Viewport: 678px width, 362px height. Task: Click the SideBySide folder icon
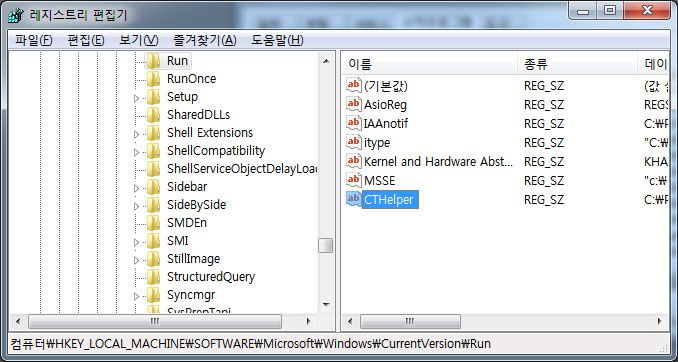[x=153, y=205]
